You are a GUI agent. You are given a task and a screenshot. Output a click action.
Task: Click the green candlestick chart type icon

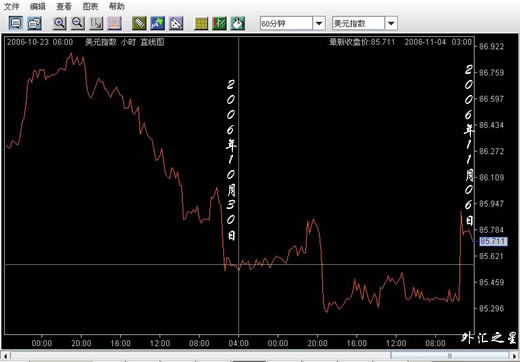click(x=219, y=23)
